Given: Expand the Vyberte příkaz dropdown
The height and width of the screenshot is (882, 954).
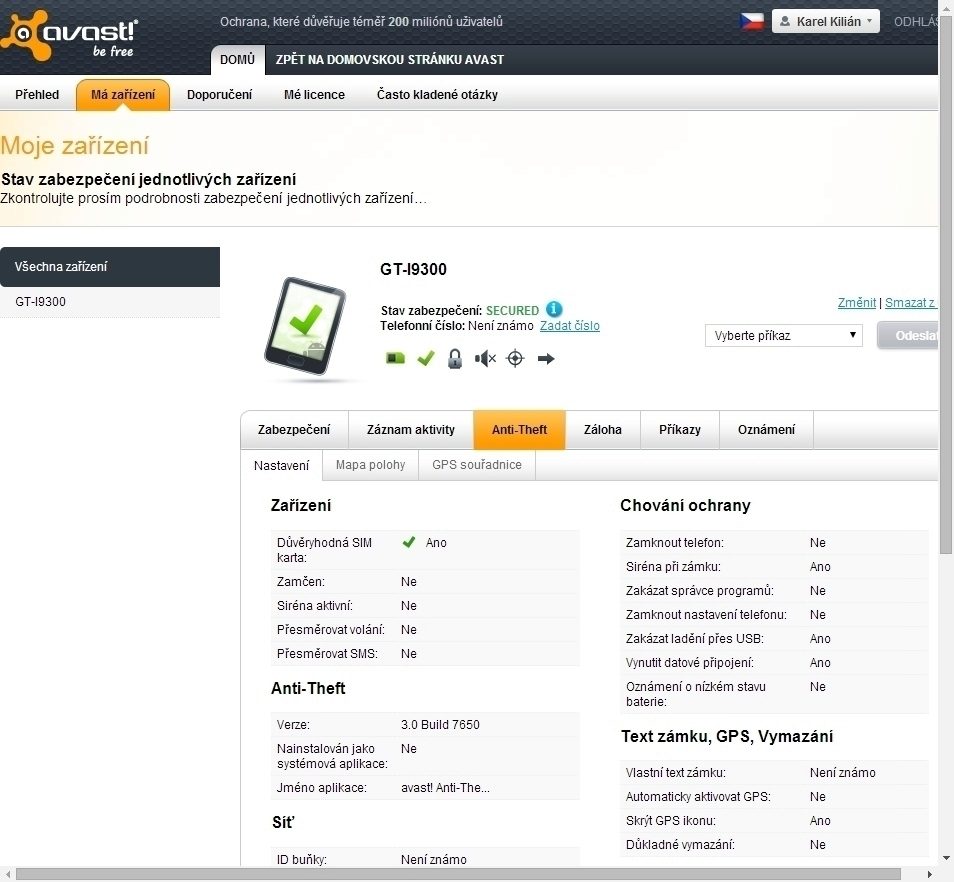Looking at the screenshot, I should tap(784, 335).
